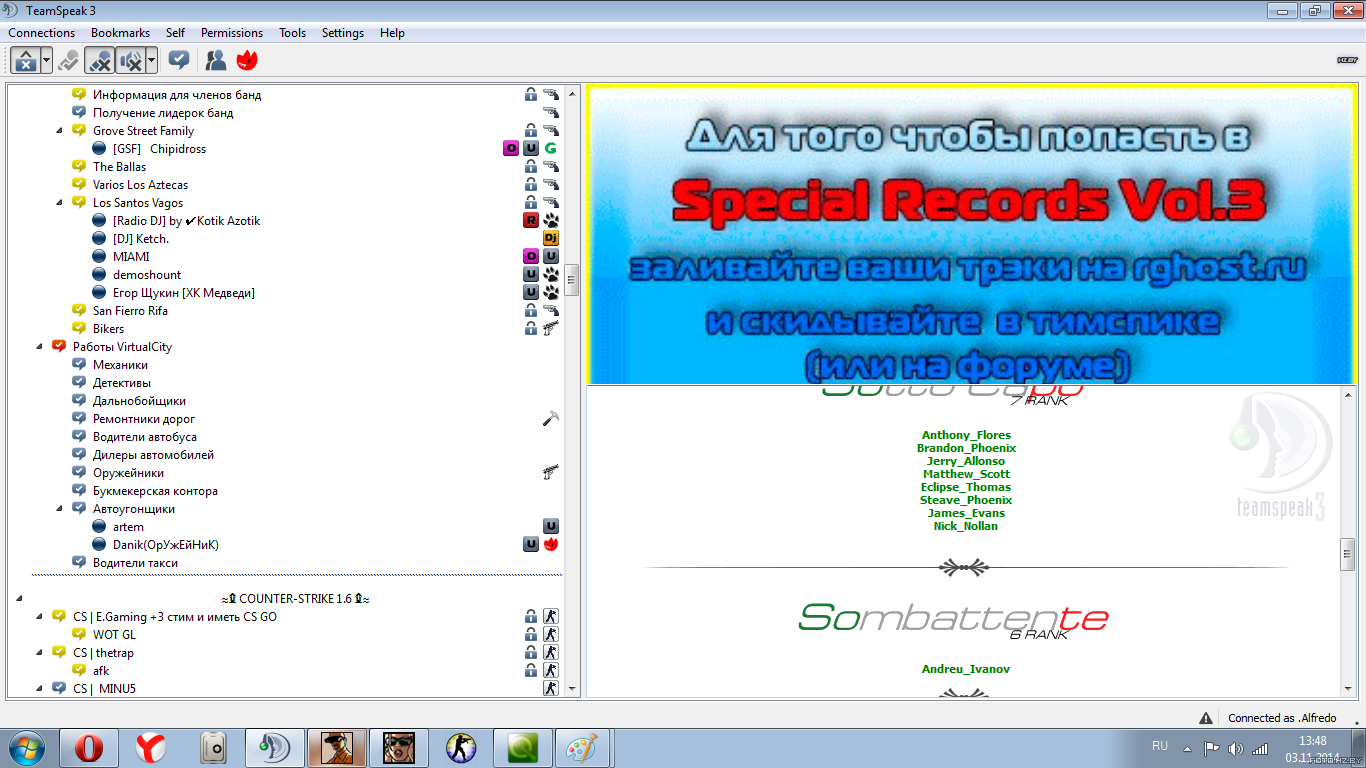Toggle the Away status toolbar button
This screenshot has width=1366, height=768.
click(x=26, y=61)
